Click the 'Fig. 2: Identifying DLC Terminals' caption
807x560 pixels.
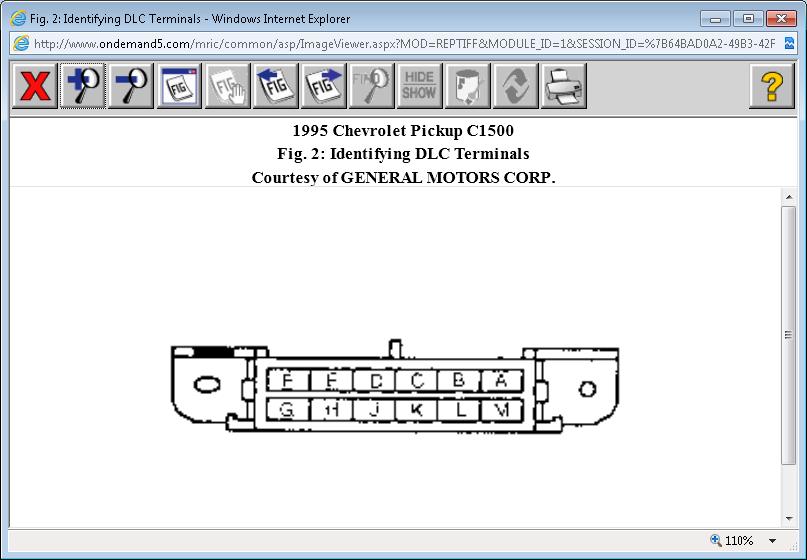click(403, 154)
